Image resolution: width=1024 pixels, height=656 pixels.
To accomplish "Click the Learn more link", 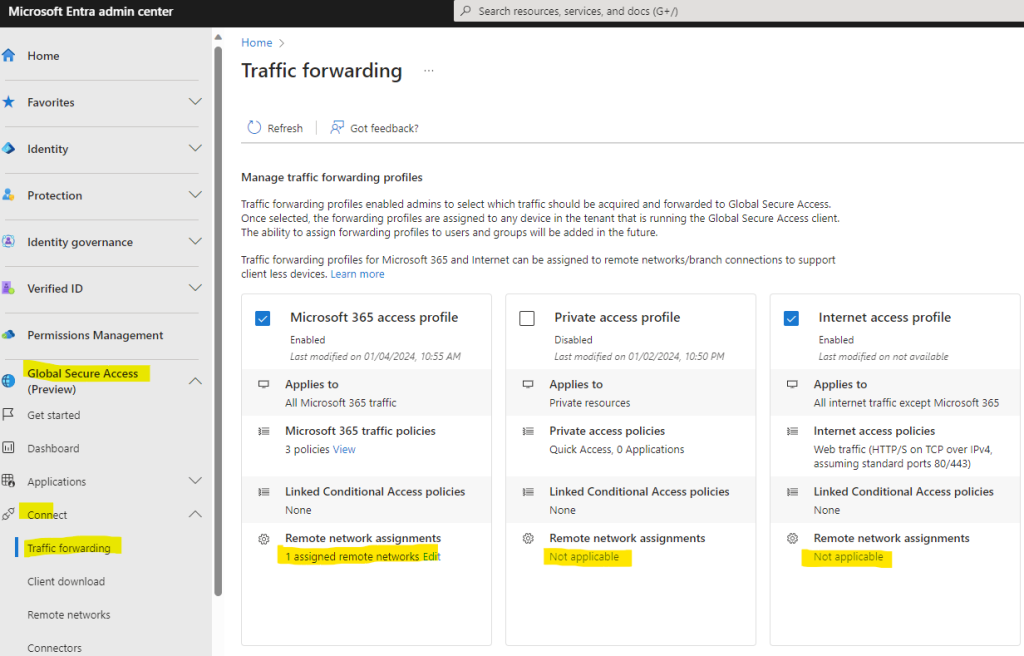I will coord(357,274).
